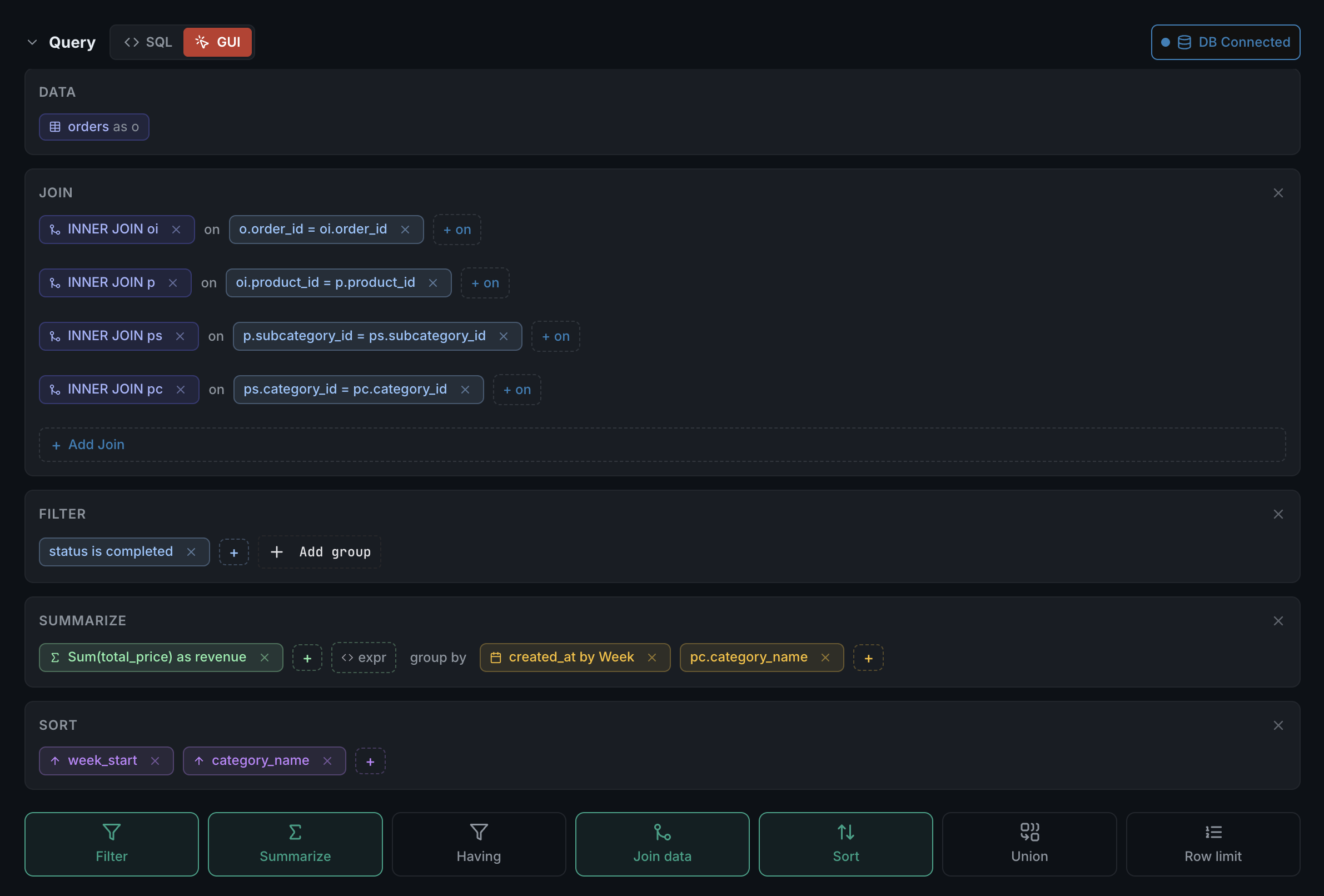Add an on condition to INNER JOIN ps
The height and width of the screenshot is (896, 1324).
pos(555,337)
